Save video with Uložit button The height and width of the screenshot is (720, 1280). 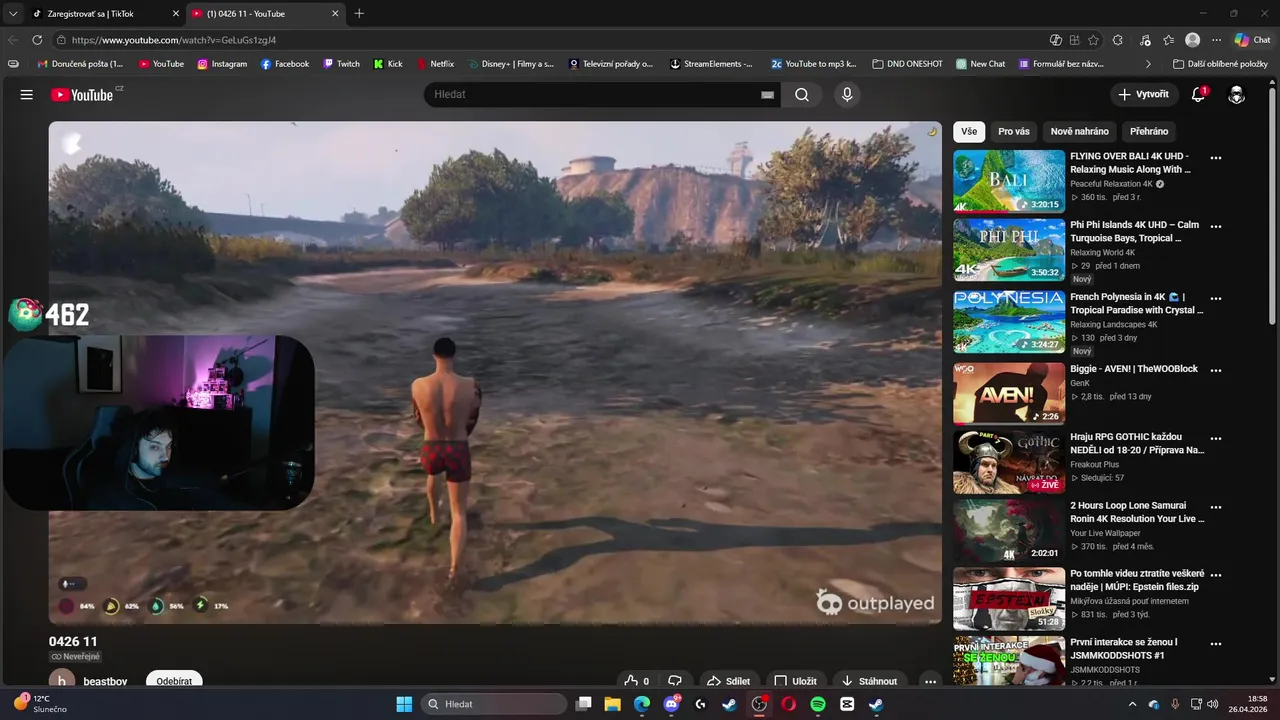795,681
